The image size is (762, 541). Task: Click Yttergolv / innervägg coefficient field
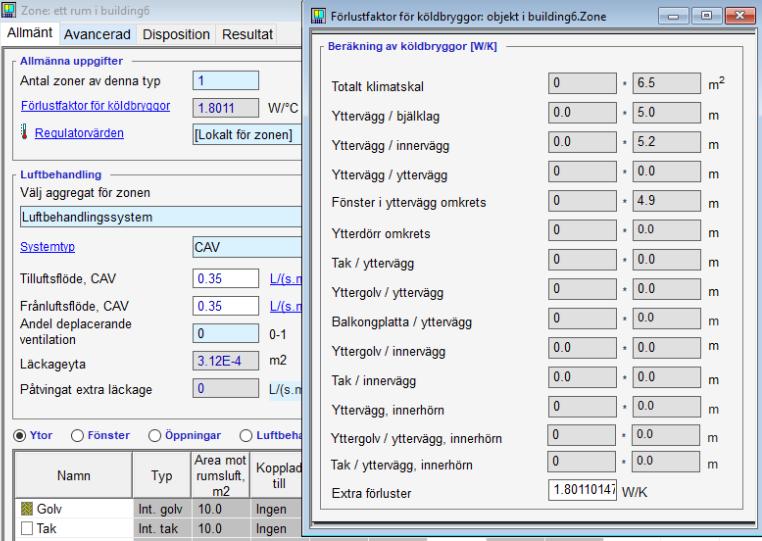coord(582,348)
